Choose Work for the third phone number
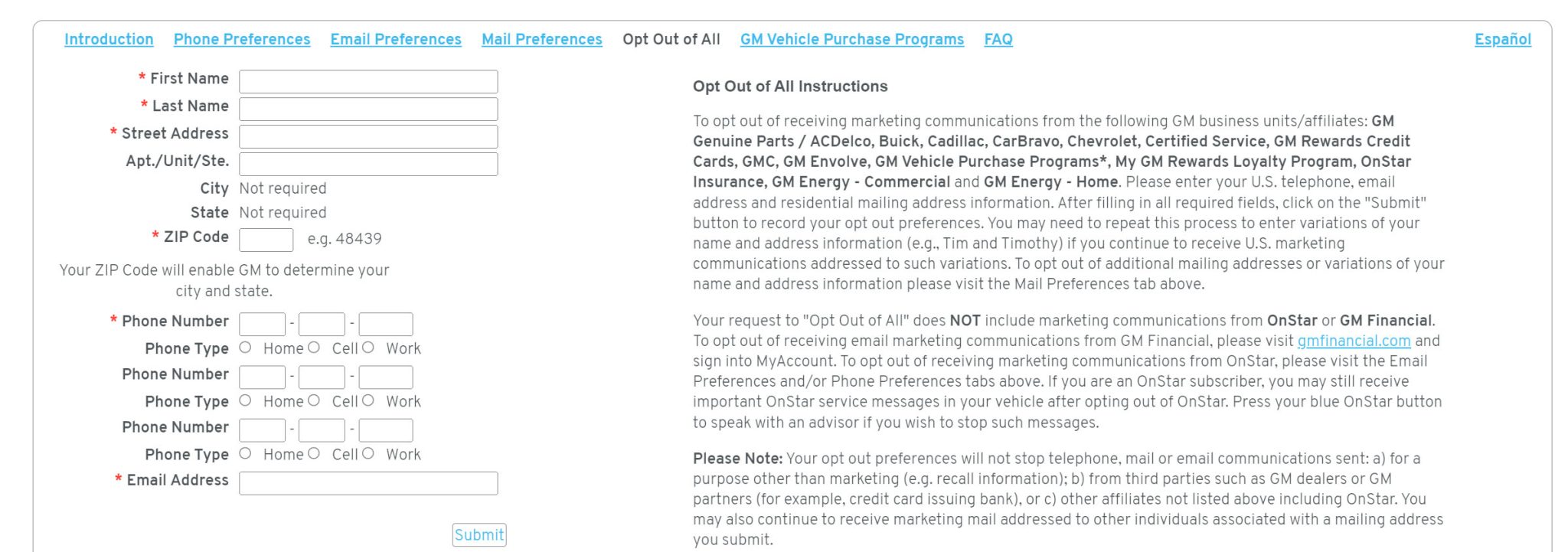The width and height of the screenshot is (1568, 552). pos(369,452)
